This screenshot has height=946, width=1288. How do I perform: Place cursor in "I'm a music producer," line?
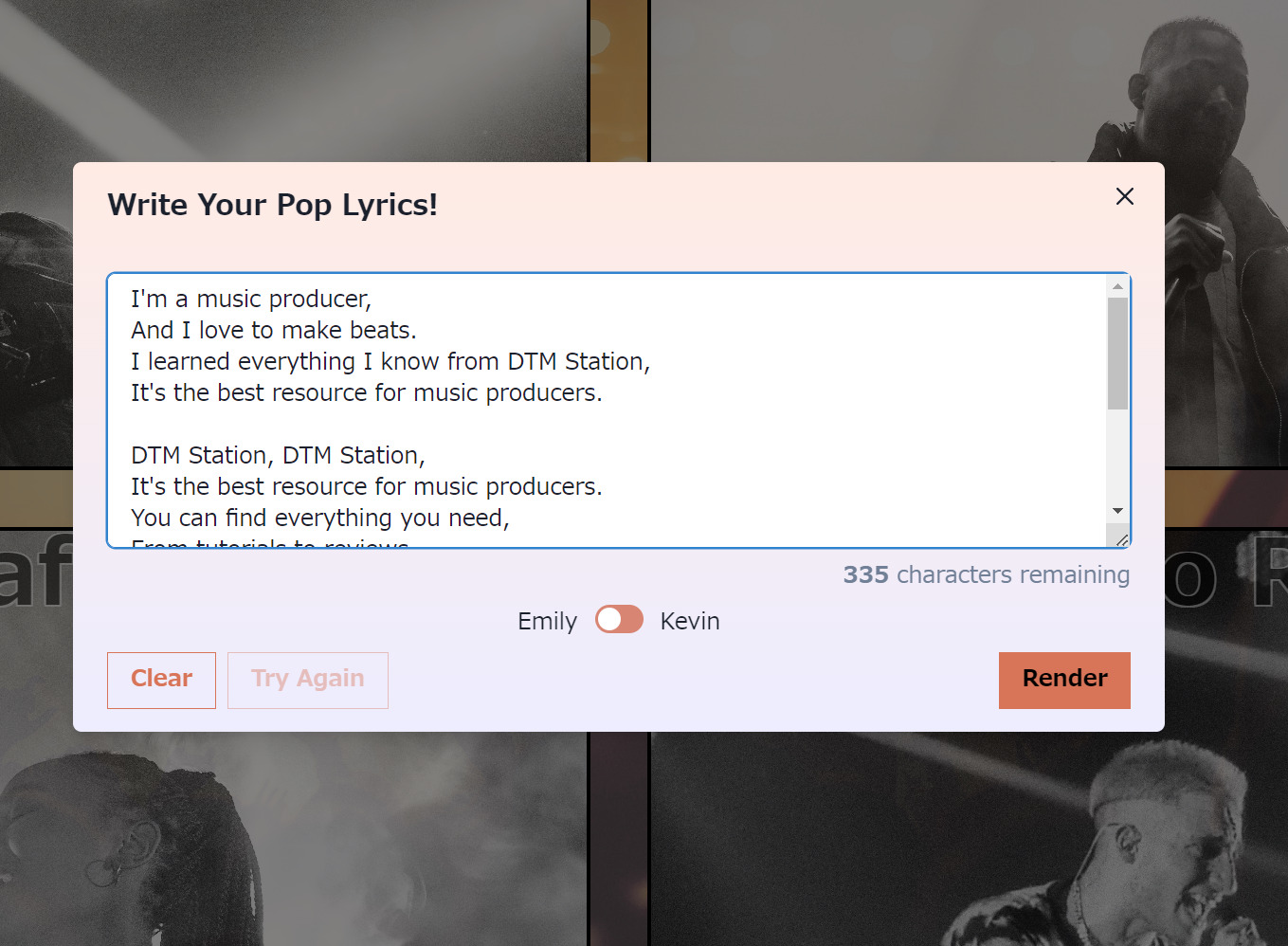tap(251, 299)
